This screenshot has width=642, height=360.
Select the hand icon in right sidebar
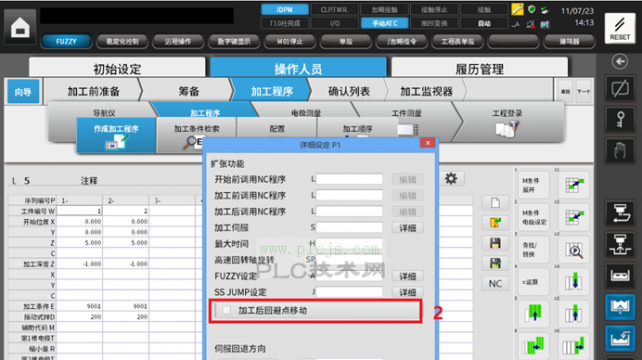click(620, 151)
